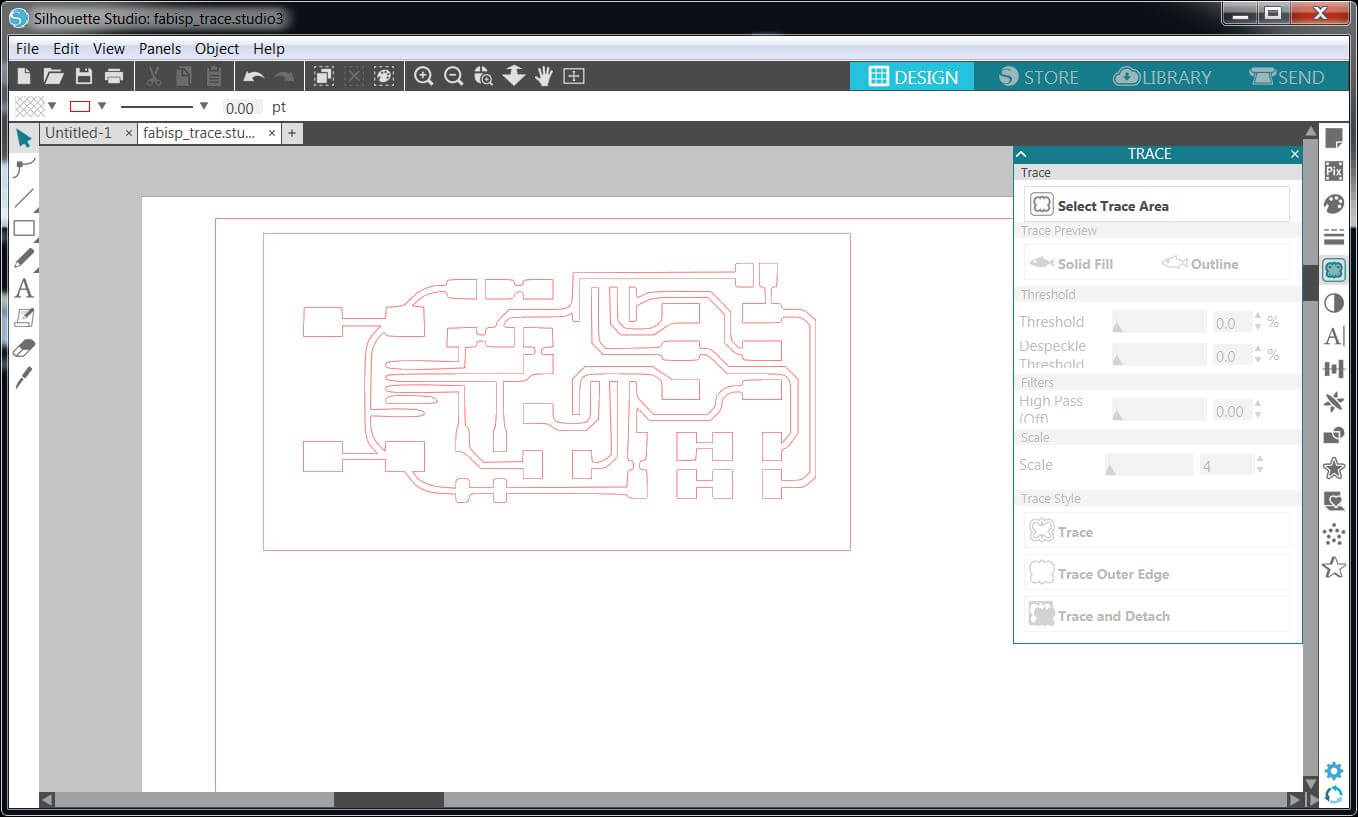Open the Modify shapes panel
1358x817 pixels.
(x=1333, y=435)
